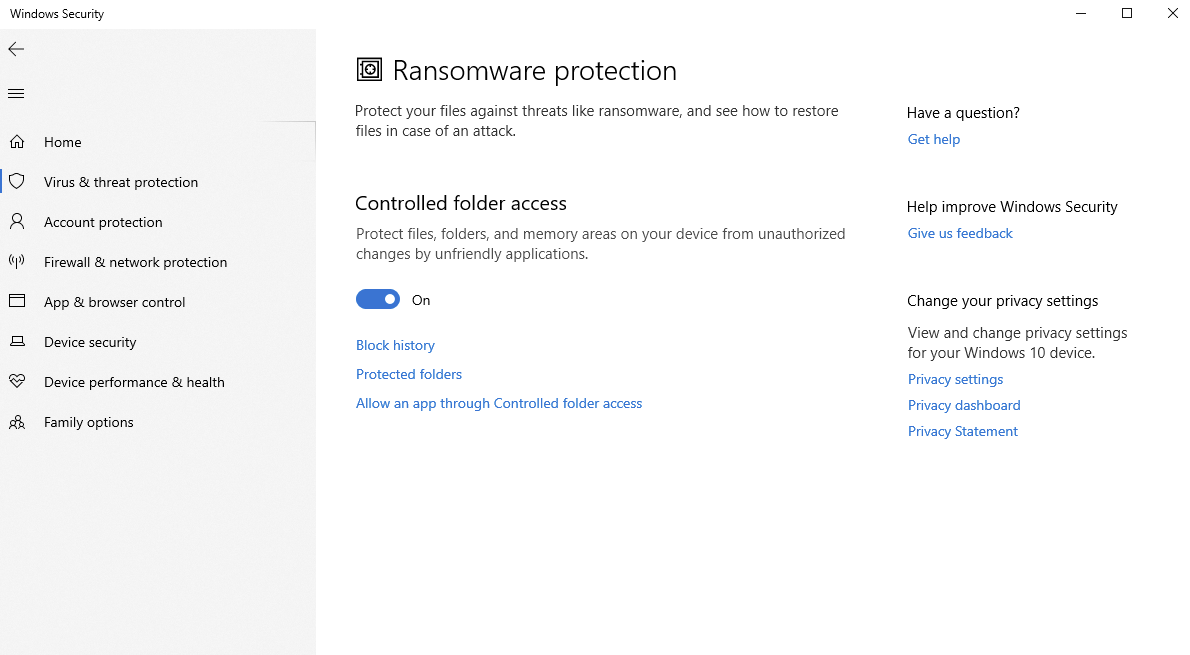Click the Virus & threat protection shield icon
1190x655 pixels.
(x=17, y=182)
